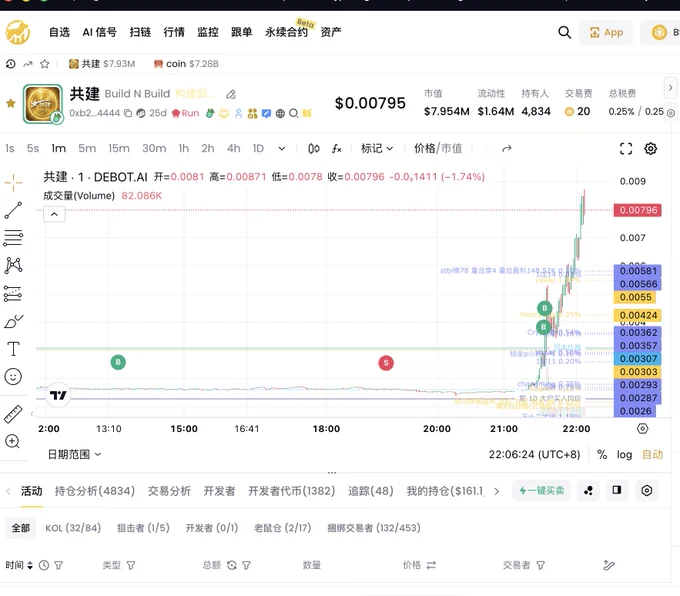Swap 价格 column display arrows

[x=431, y=565]
